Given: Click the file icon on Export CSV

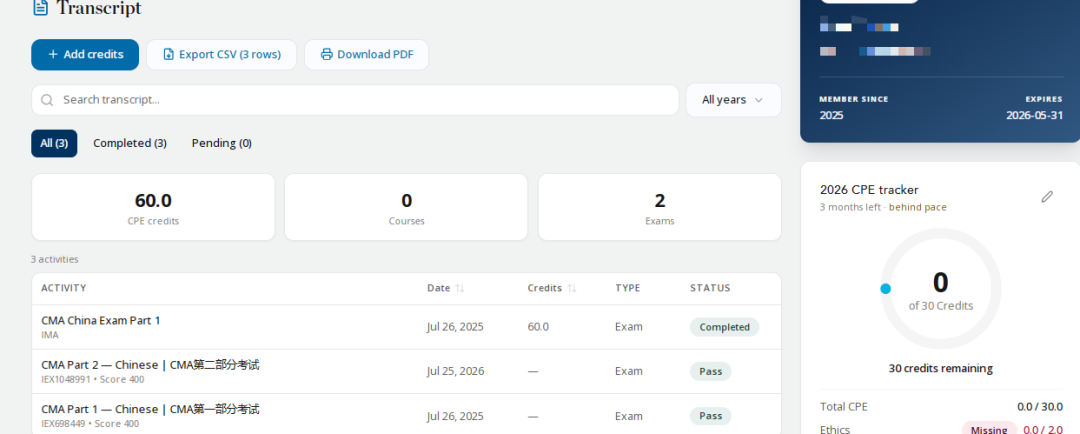Looking at the screenshot, I should click(169, 54).
